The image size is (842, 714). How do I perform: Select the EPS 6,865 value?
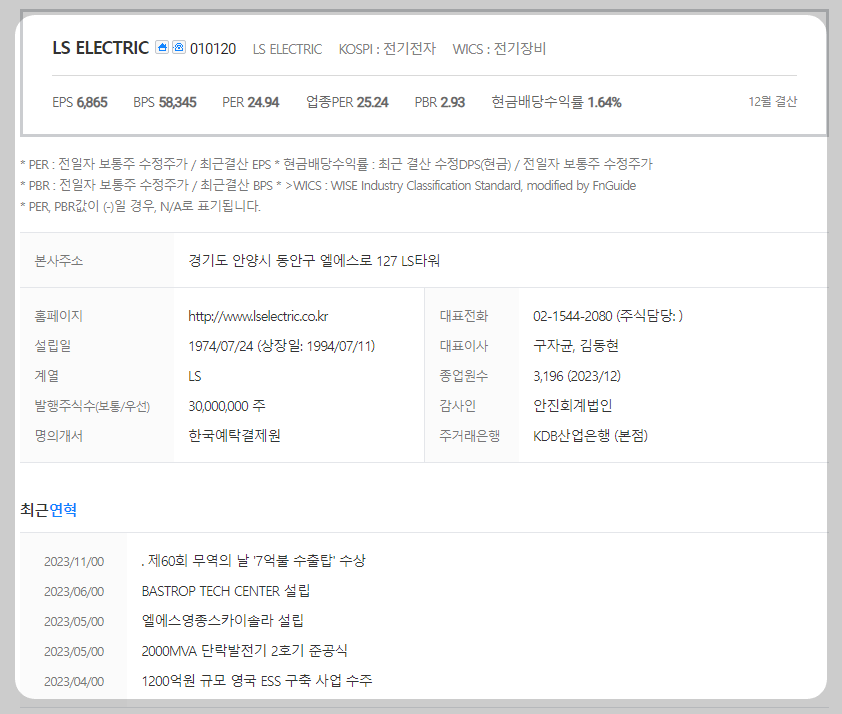pyautogui.click(x=79, y=102)
